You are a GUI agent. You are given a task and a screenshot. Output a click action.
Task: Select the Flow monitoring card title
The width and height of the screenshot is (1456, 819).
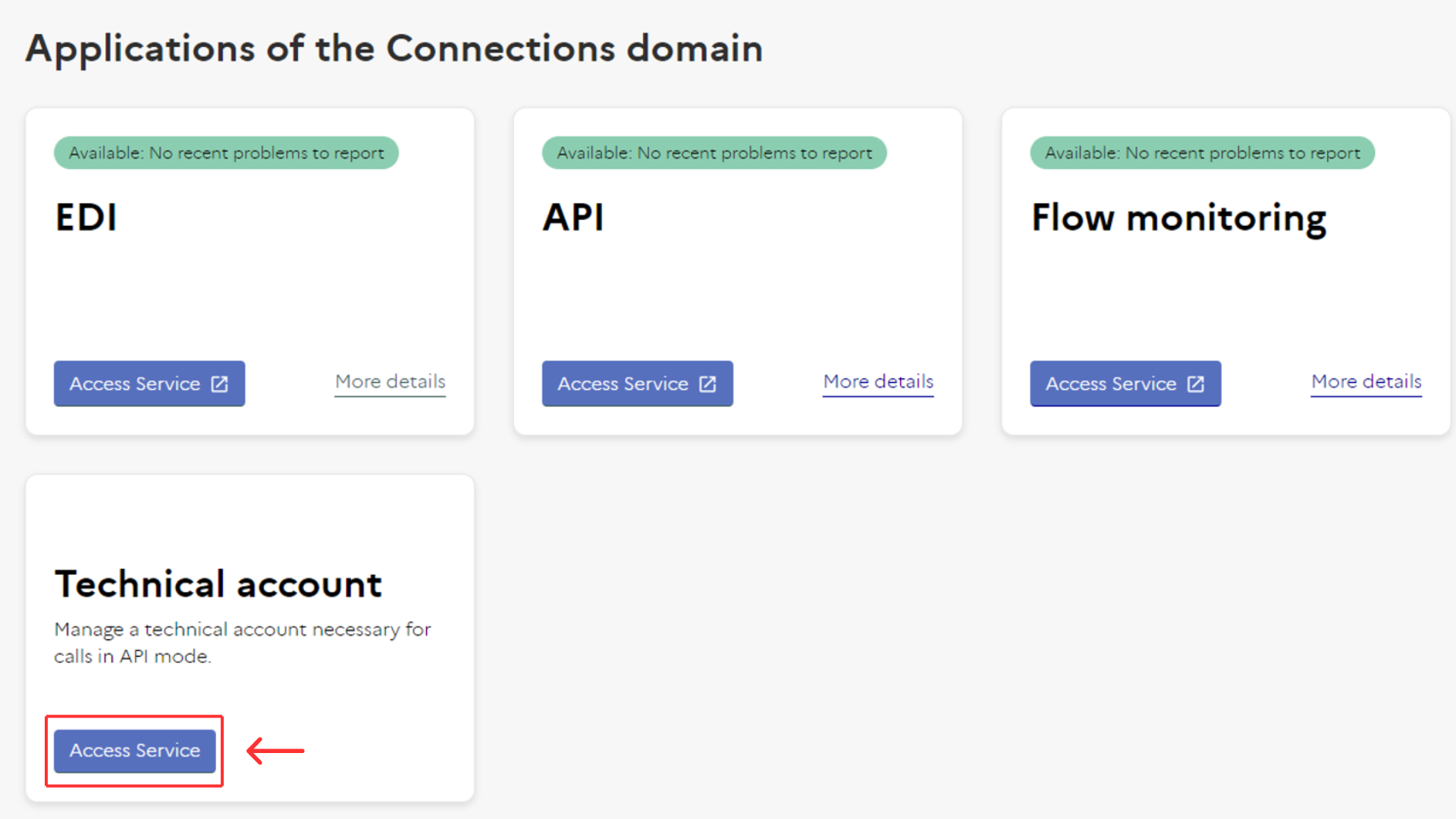pyautogui.click(x=1178, y=218)
